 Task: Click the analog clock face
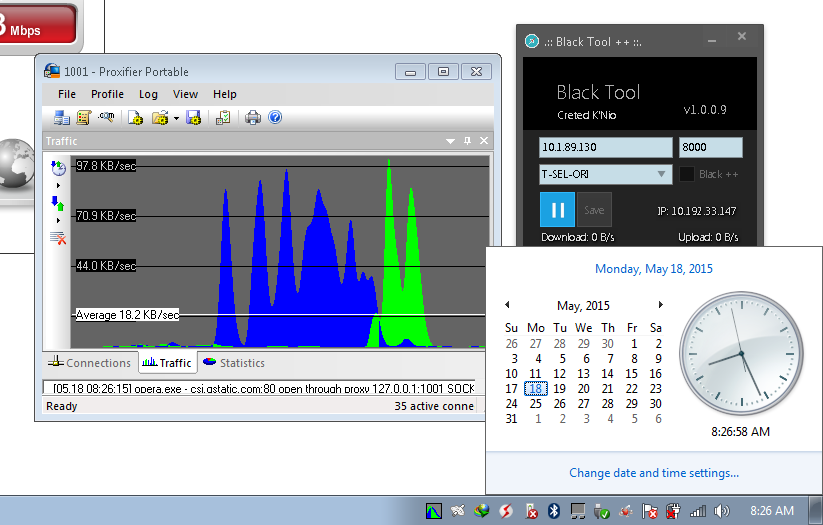(741, 353)
